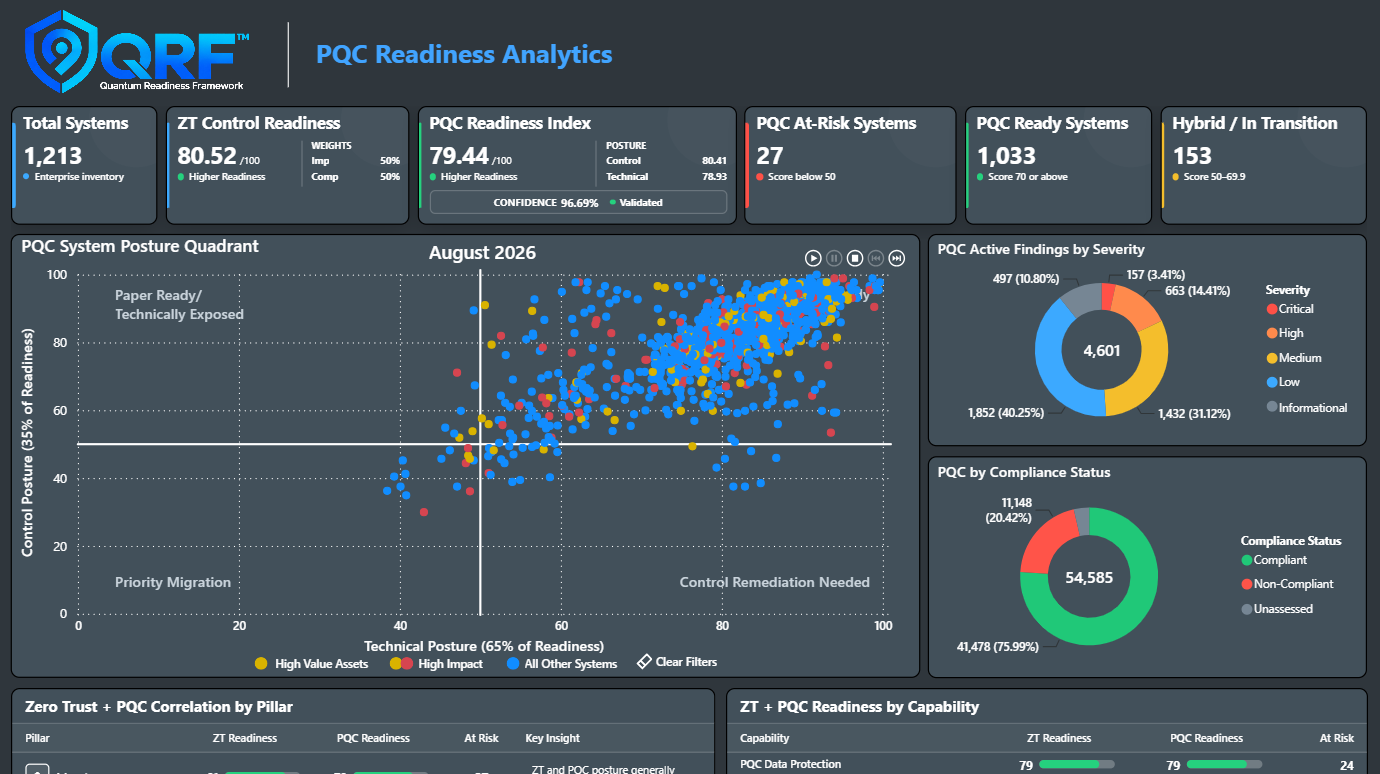The height and width of the screenshot is (774, 1380).
Task: Click the Technical posture value 78.93
Action: 714,176
